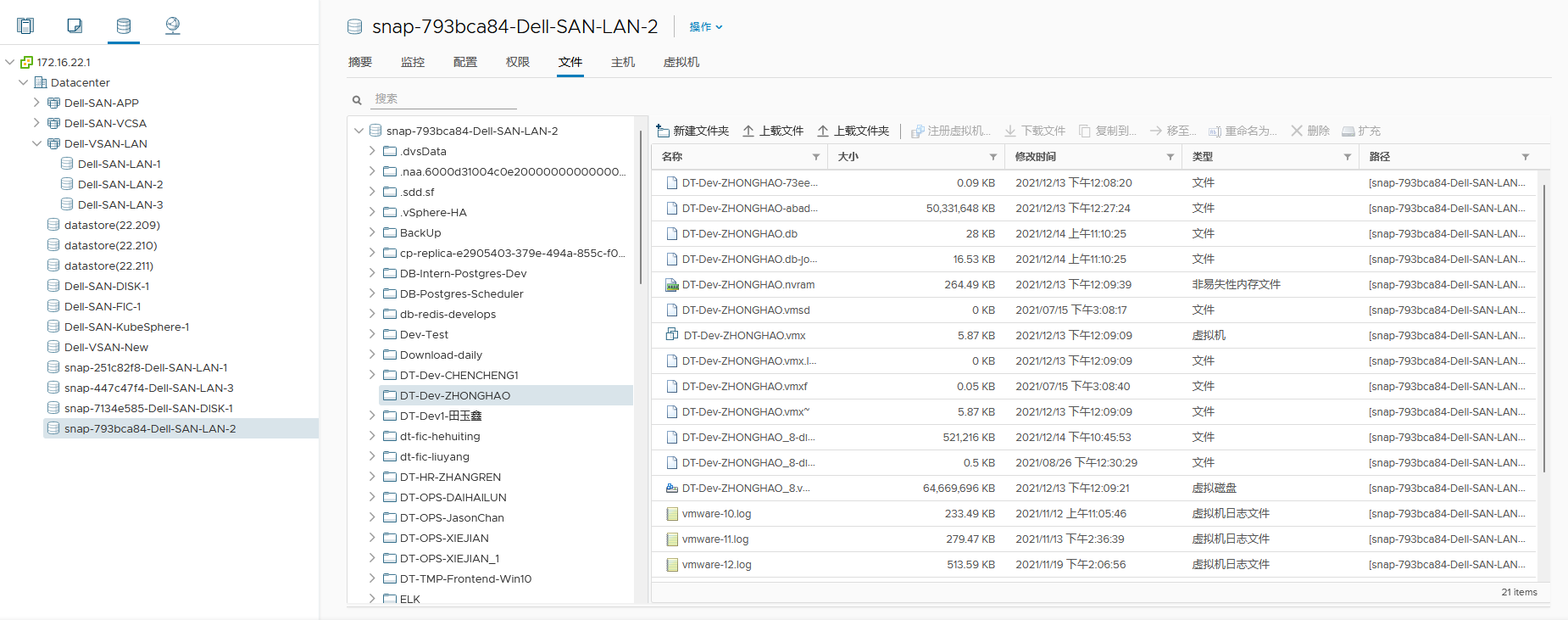This screenshot has height=620, width=1568.
Task: Open the 类型 column filter icon
Action: [x=1348, y=157]
